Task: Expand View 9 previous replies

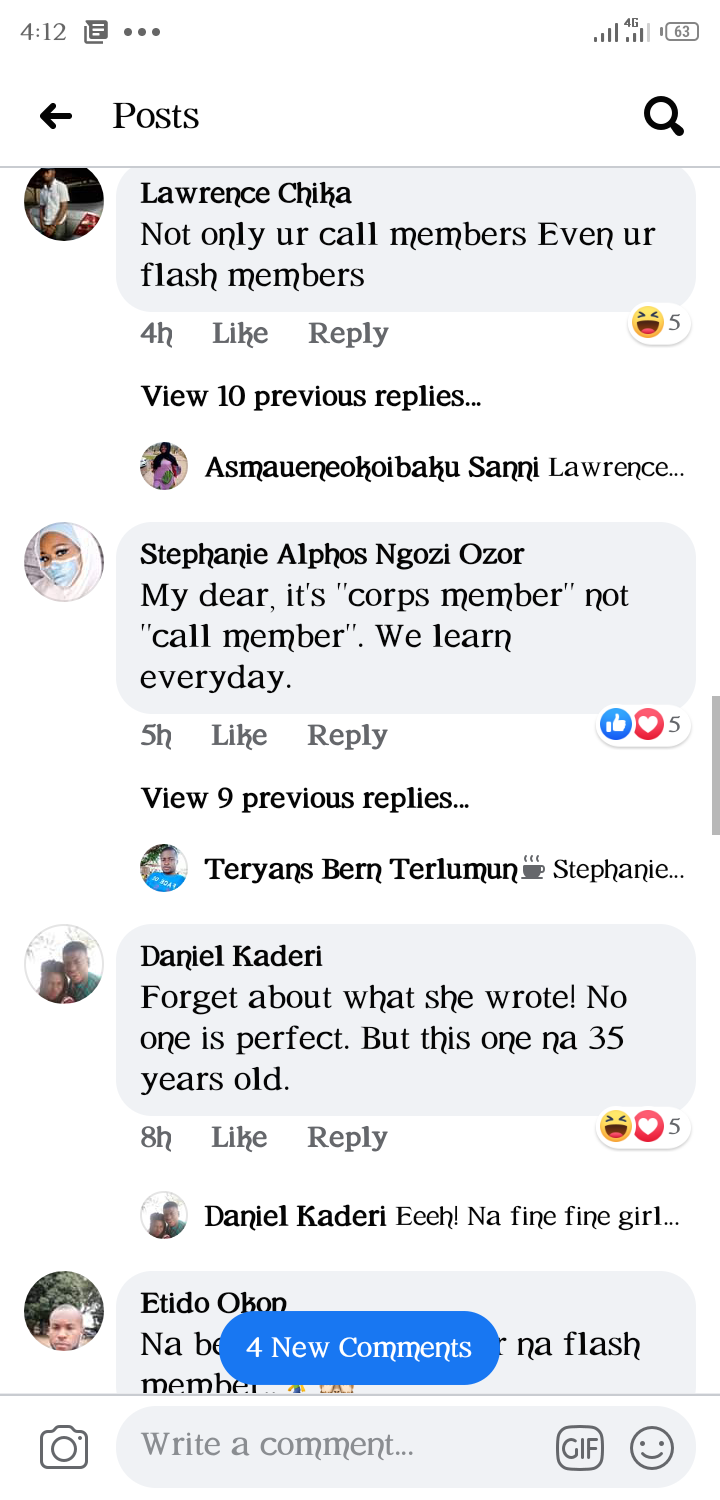Action: (x=305, y=799)
